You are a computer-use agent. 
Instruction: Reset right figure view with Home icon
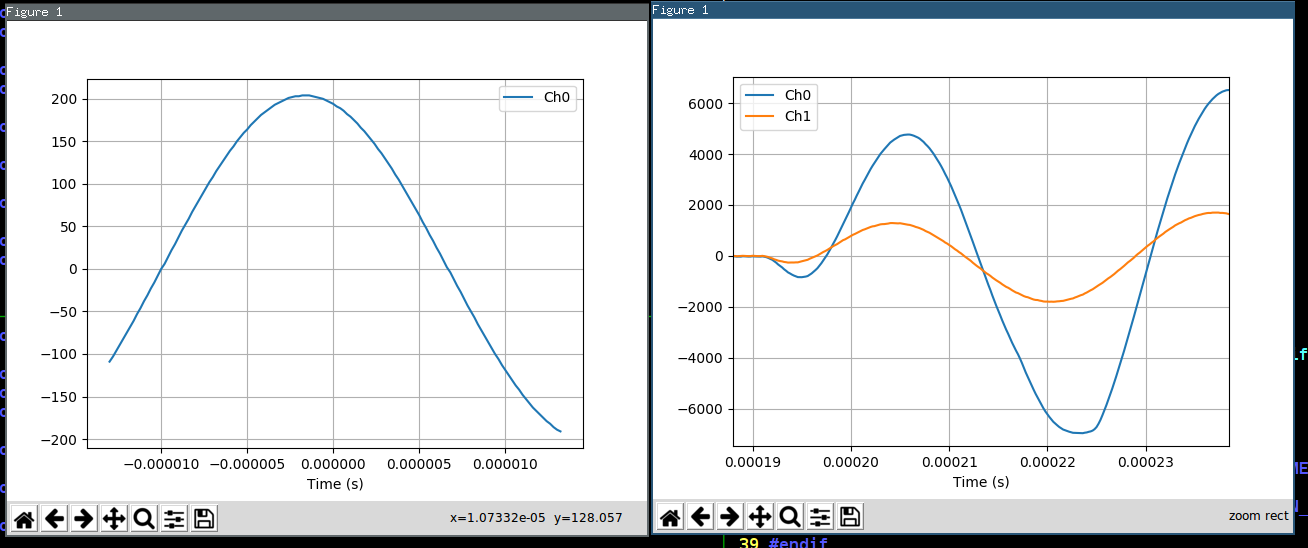670,516
